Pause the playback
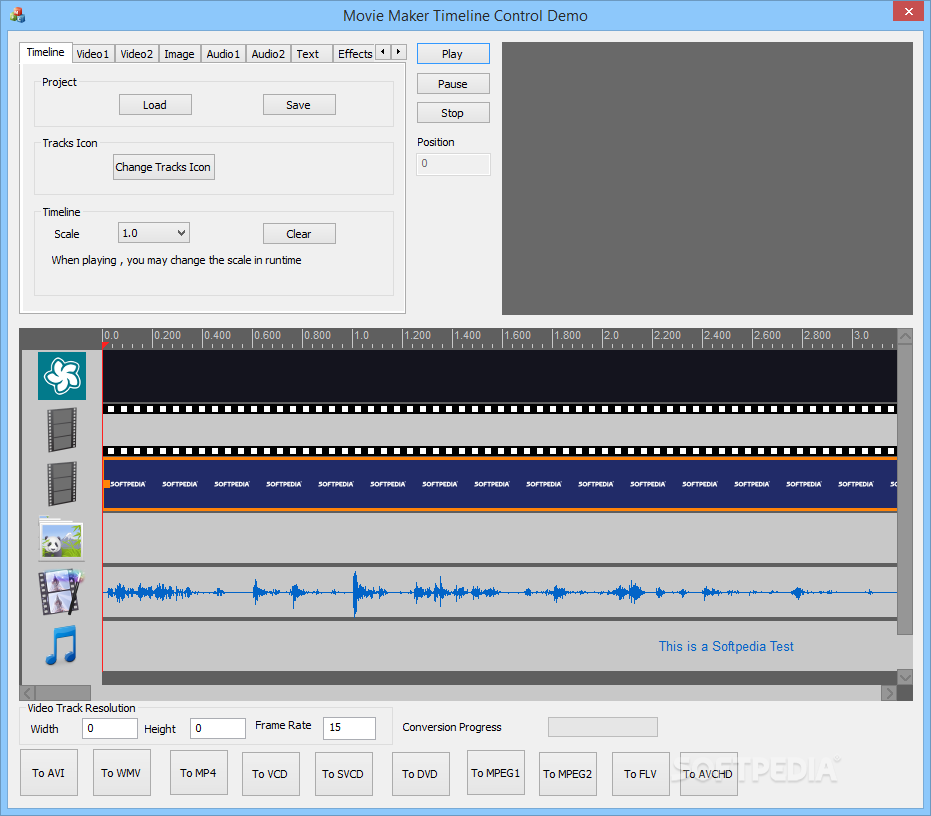Screen dimensions: 931x816 point(453,84)
